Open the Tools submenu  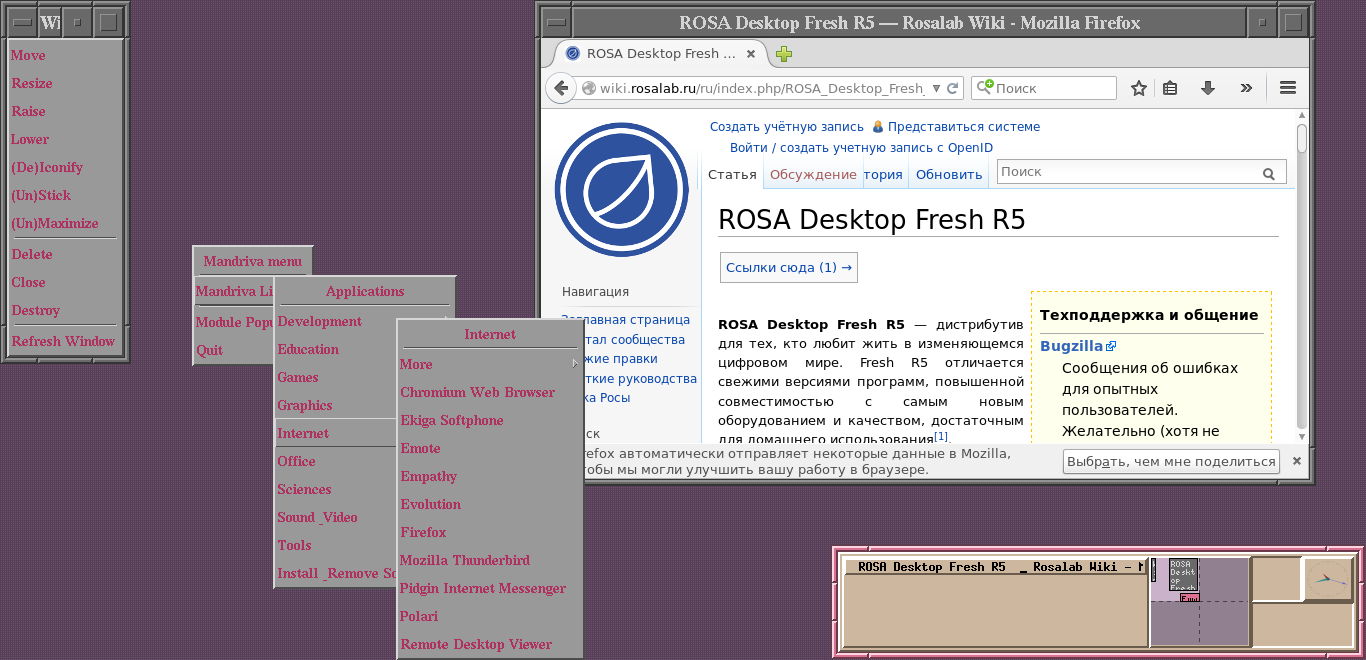click(336, 546)
